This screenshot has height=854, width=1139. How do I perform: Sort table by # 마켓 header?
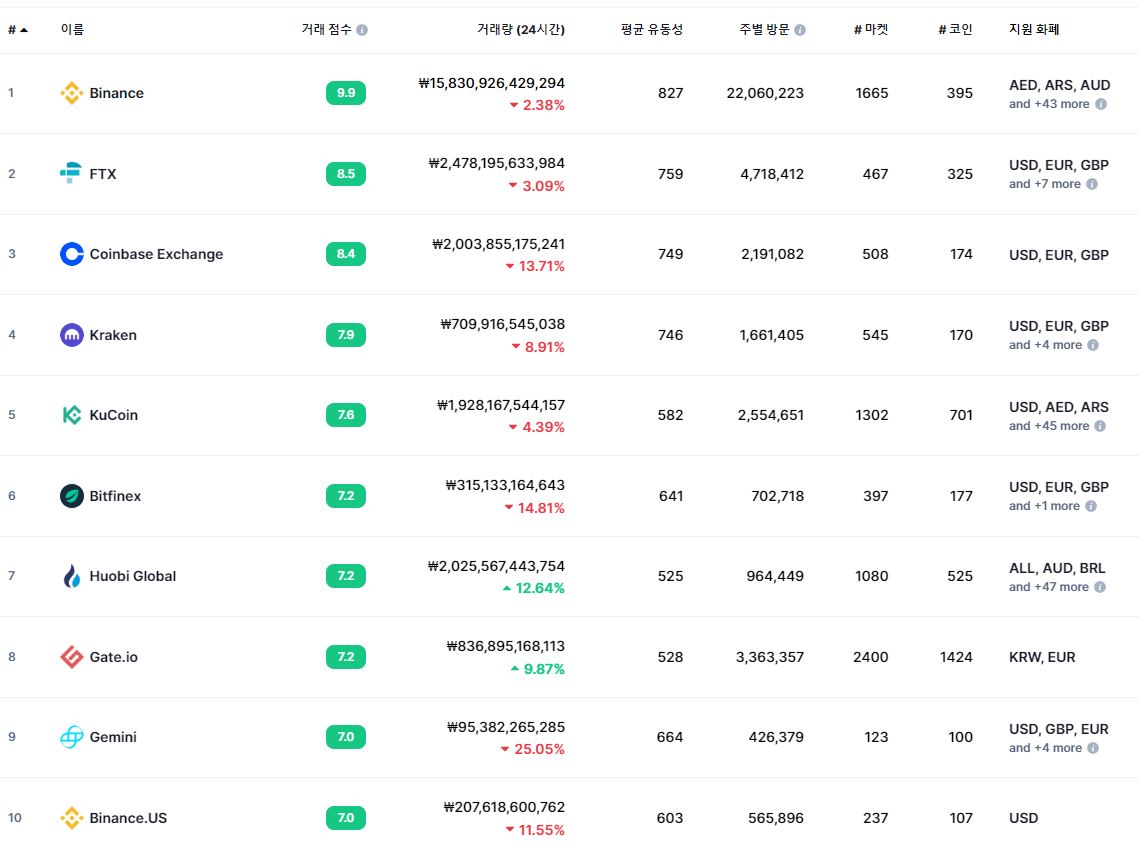point(870,29)
